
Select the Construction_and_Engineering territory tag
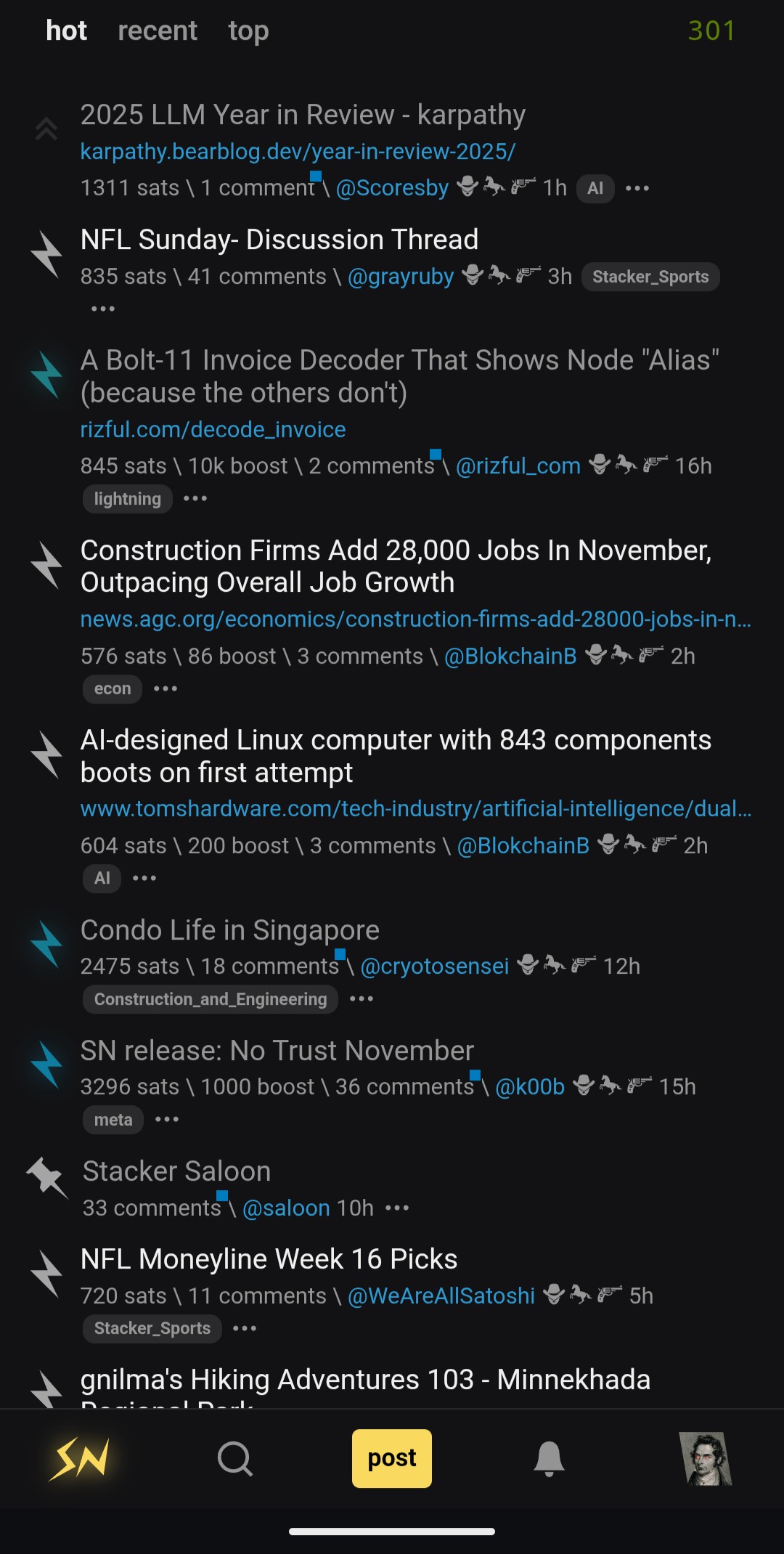[211, 999]
